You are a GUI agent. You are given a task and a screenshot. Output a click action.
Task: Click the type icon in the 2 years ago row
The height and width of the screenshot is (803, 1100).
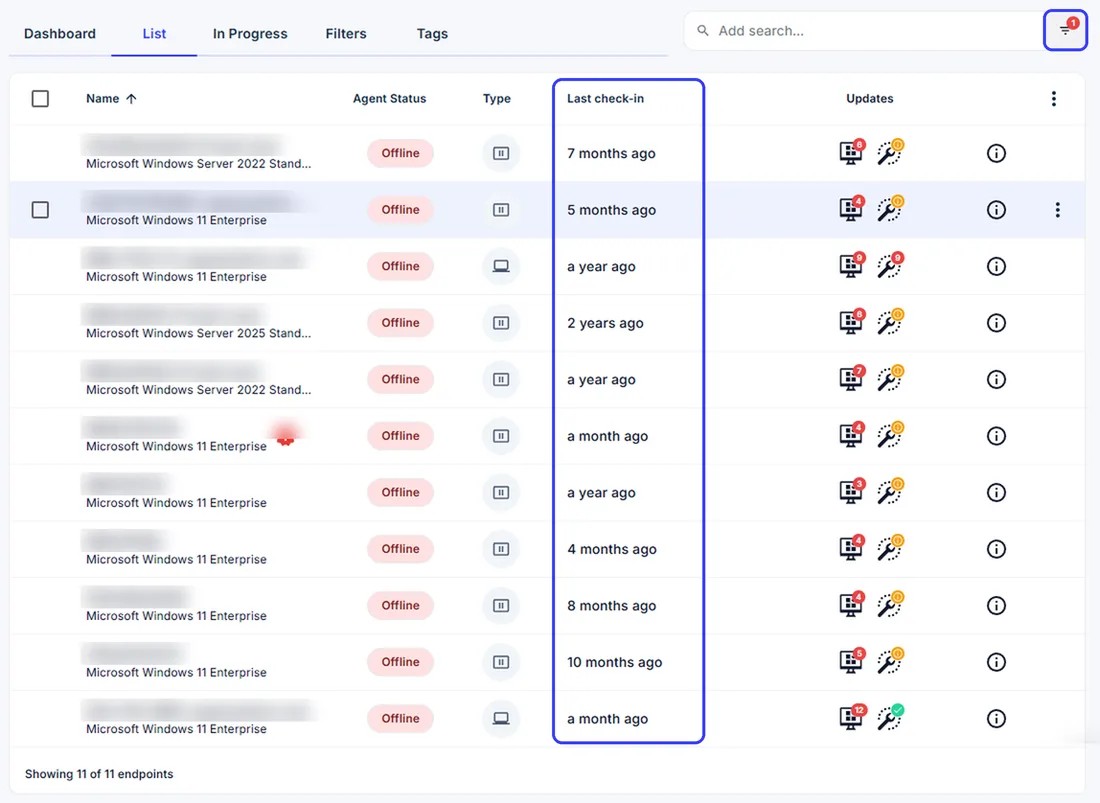click(501, 323)
